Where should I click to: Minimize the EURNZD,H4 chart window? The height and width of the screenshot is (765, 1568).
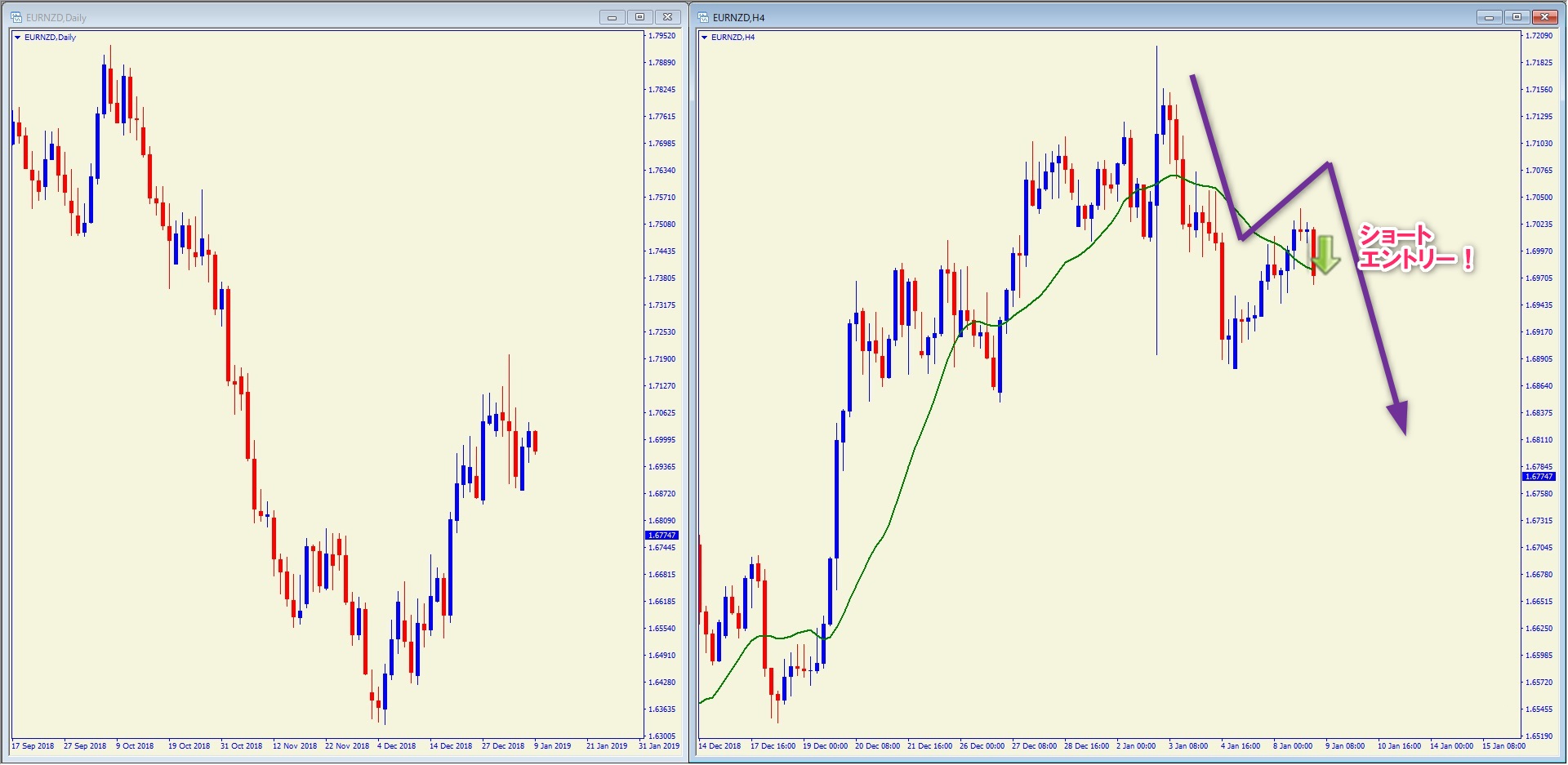point(1489,17)
